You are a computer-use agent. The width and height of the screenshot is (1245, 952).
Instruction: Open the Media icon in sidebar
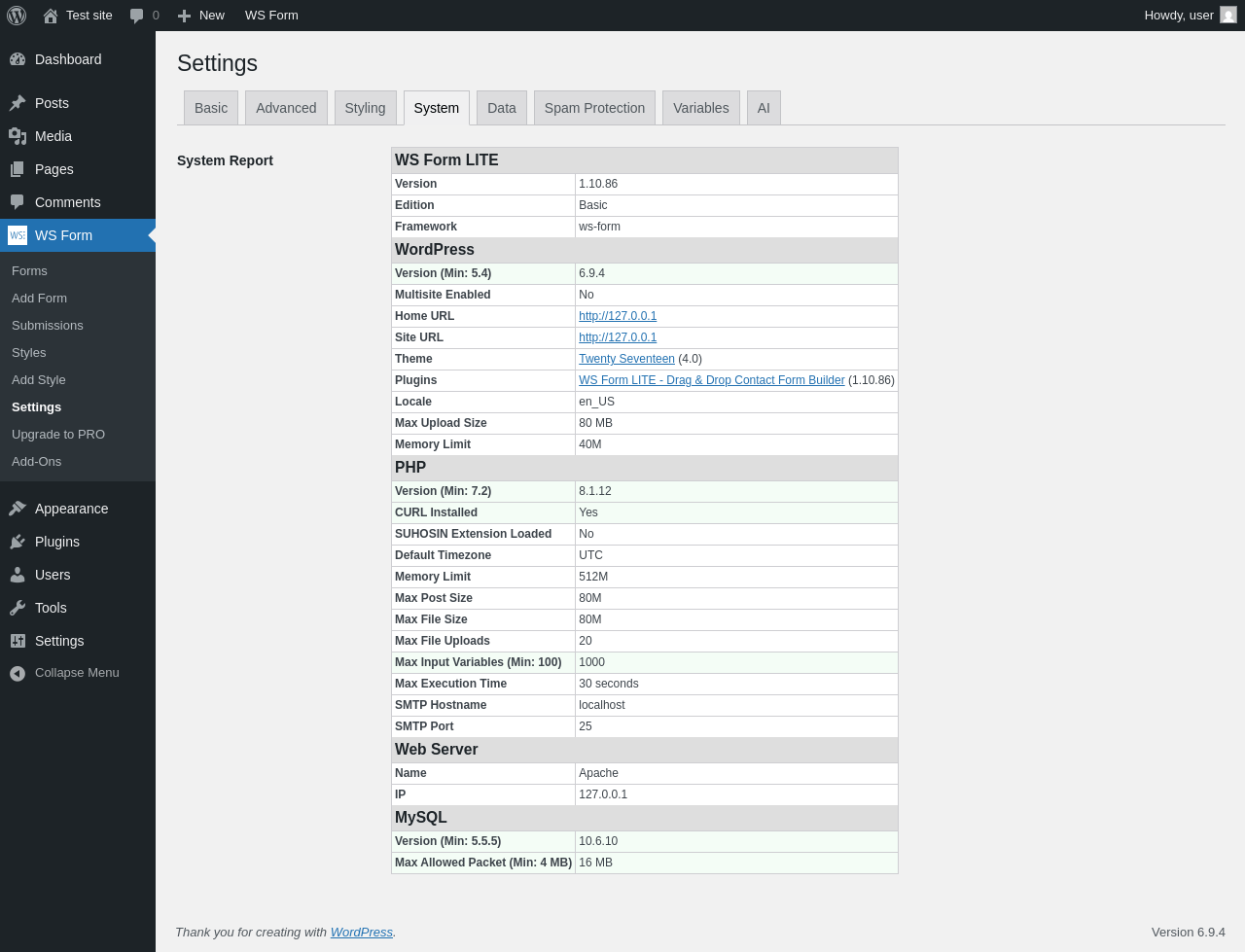(18, 136)
